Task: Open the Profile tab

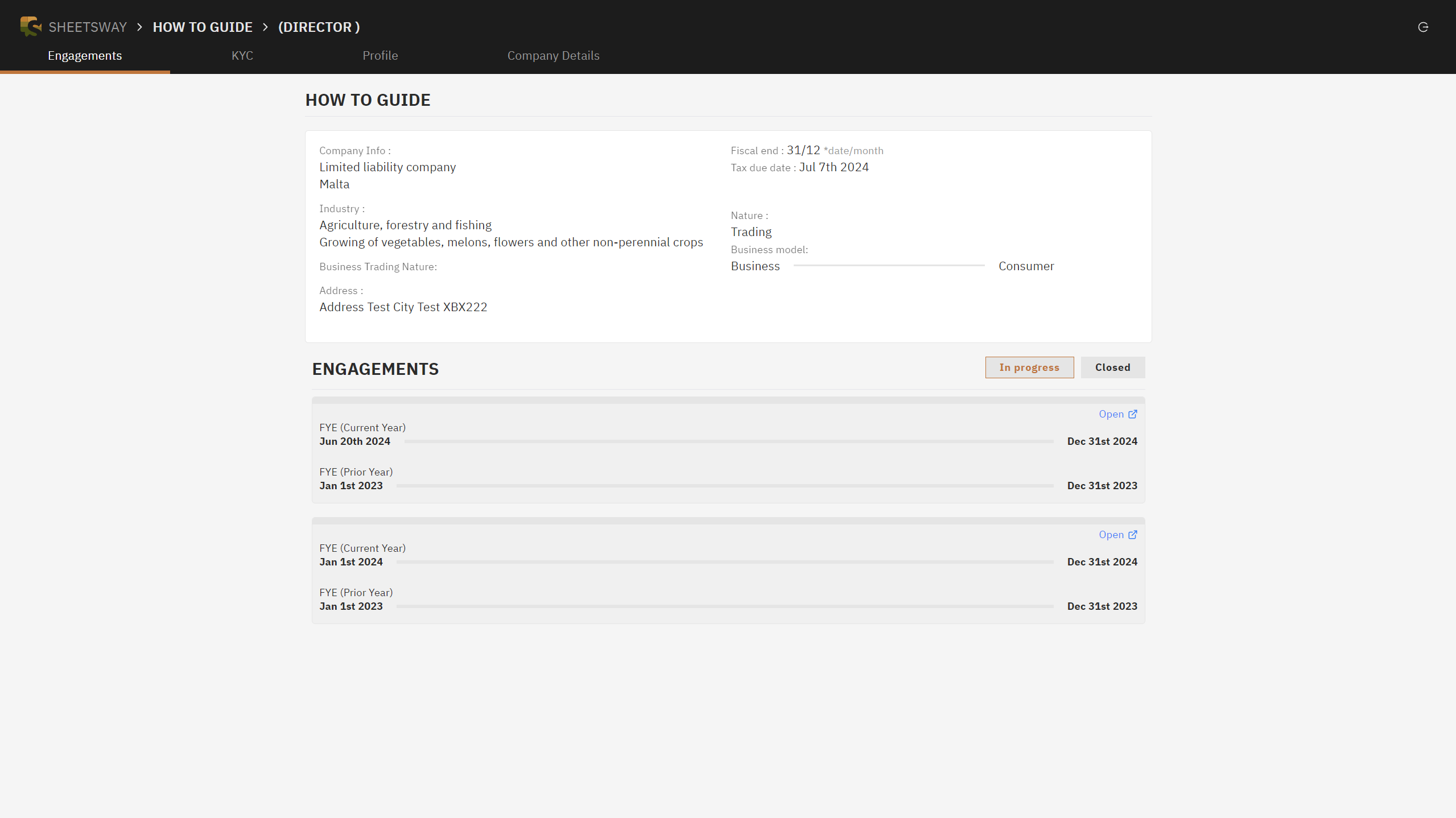Action: click(x=380, y=56)
